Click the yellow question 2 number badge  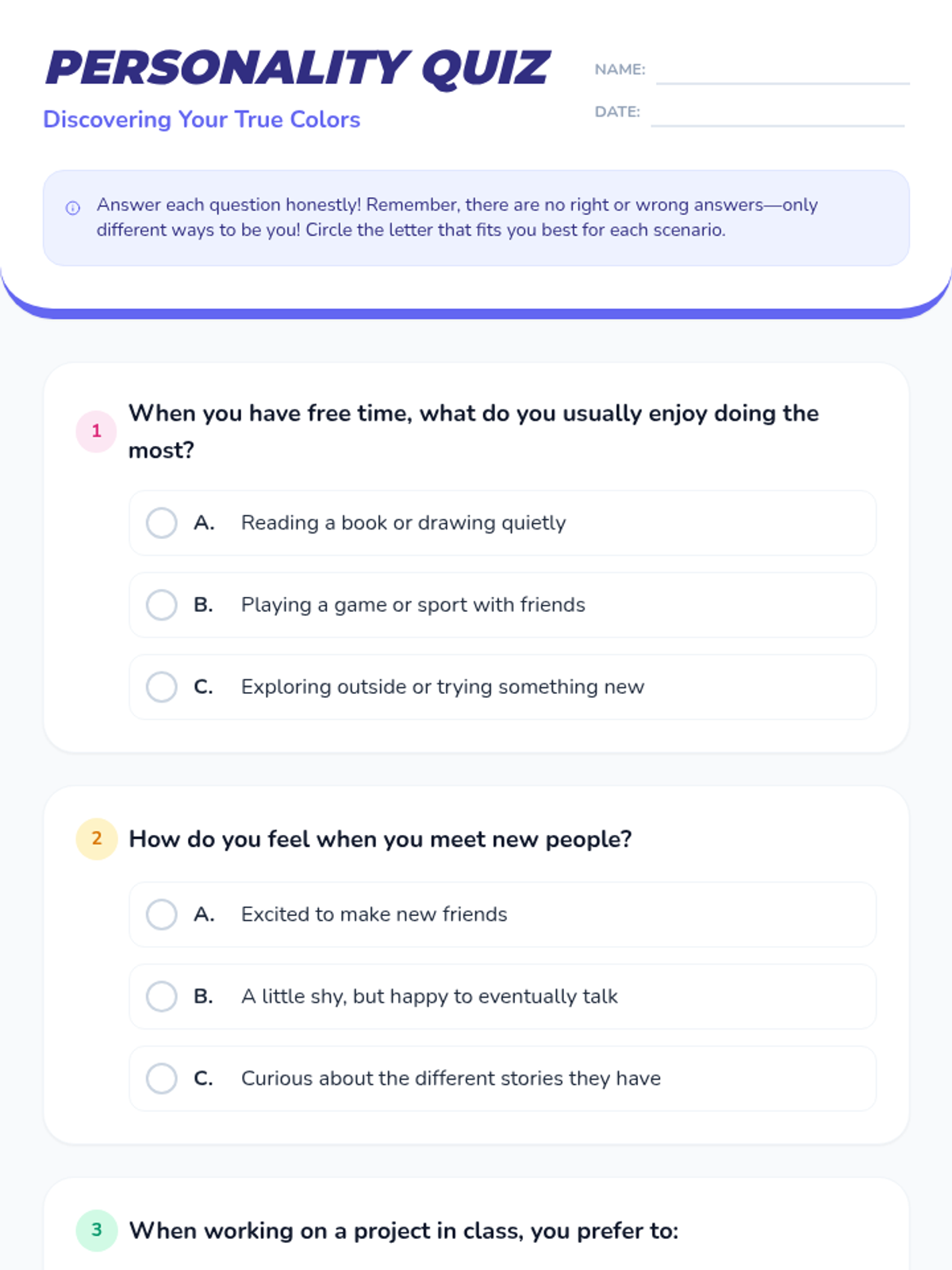(x=97, y=839)
